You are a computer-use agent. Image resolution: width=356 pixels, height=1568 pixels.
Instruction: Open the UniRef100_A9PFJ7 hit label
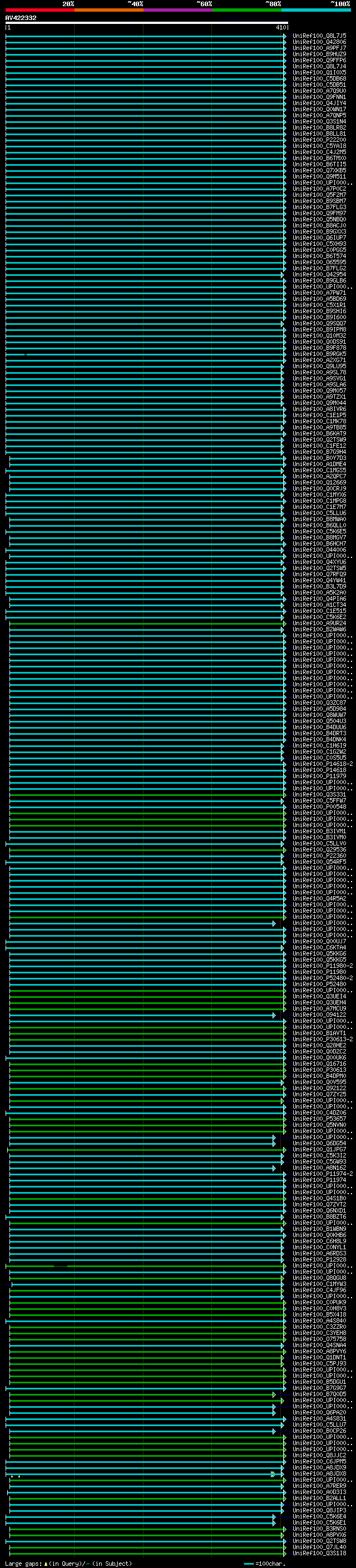(x=319, y=48)
